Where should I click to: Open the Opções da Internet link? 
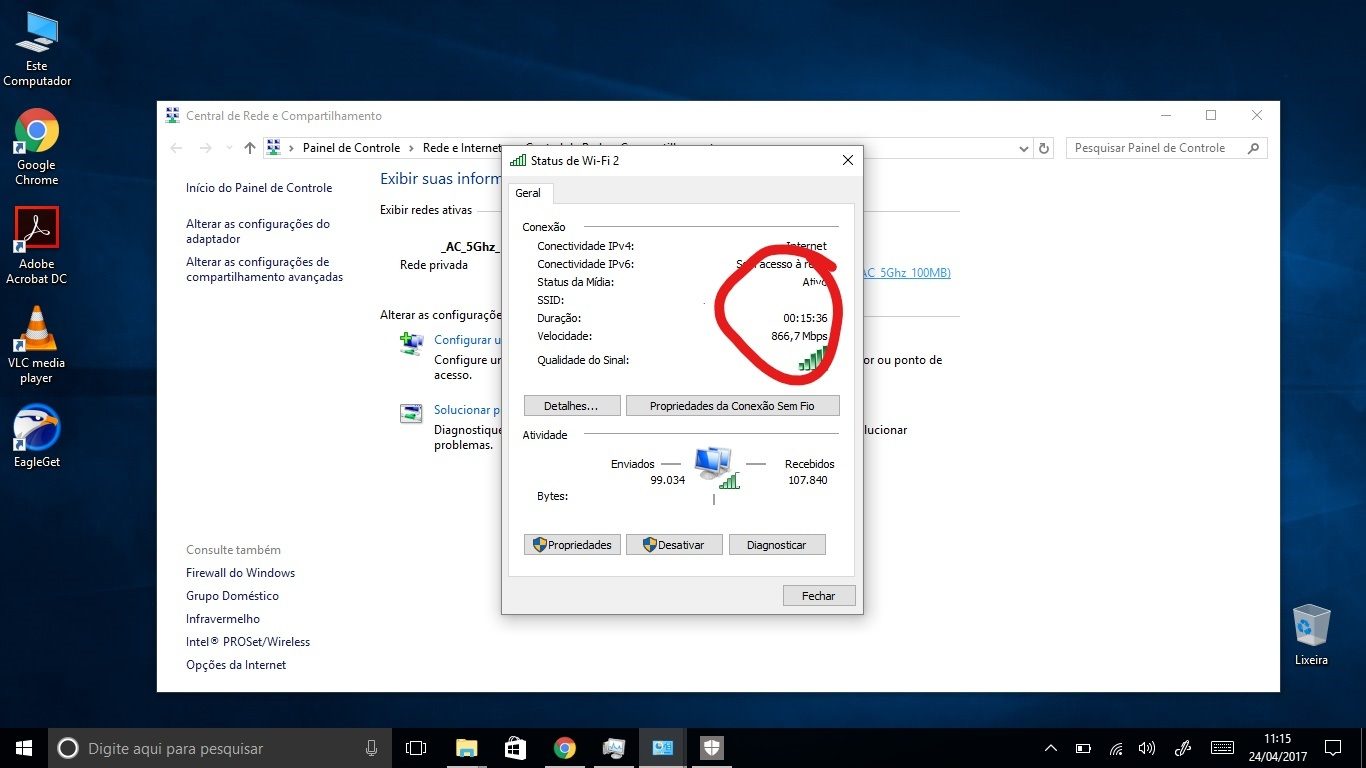(x=236, y=665)
